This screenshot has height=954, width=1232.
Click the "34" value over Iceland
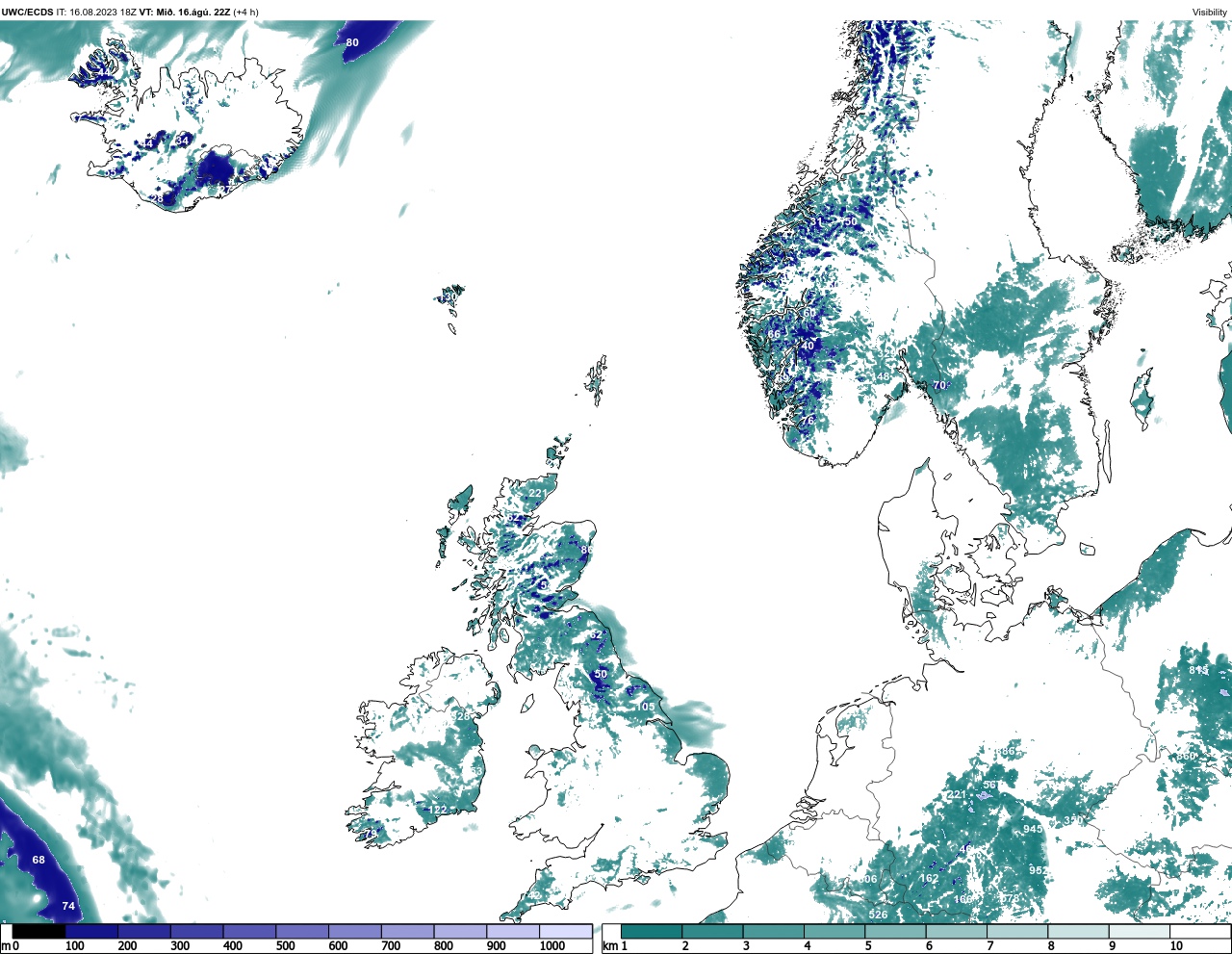click(182, 142)
